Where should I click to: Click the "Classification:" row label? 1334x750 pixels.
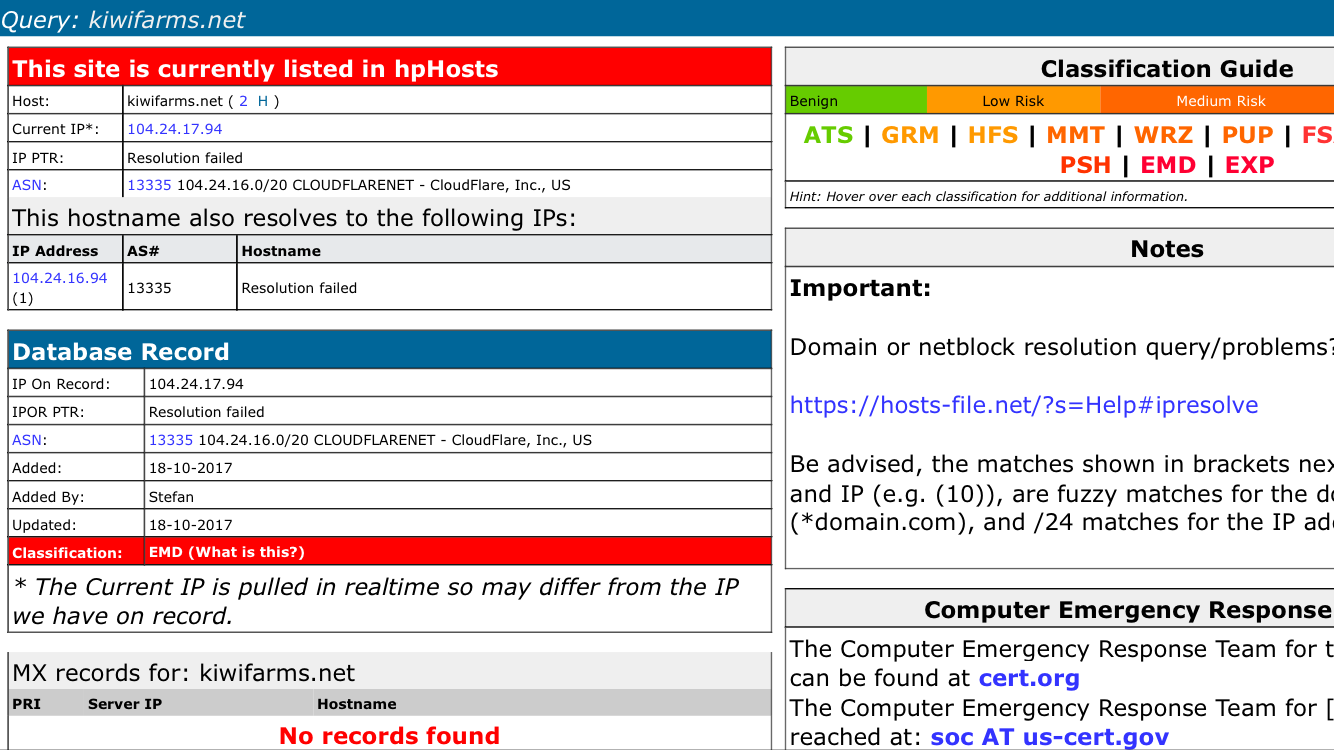(x=67, y=553)
